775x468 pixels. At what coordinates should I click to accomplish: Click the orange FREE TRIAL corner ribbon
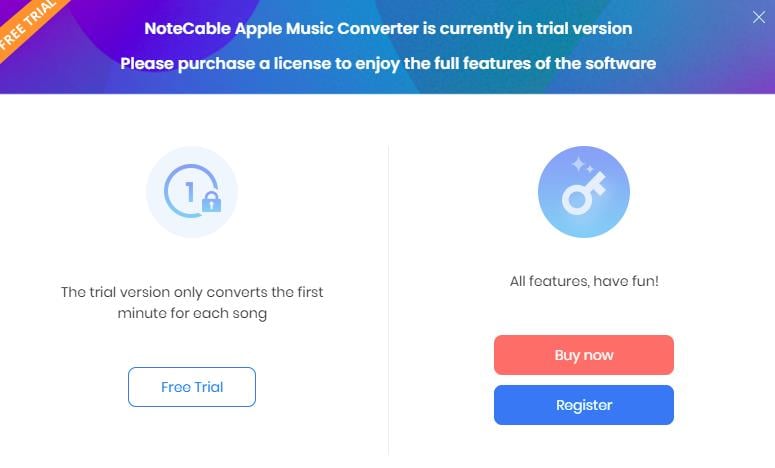click(27, 25)
